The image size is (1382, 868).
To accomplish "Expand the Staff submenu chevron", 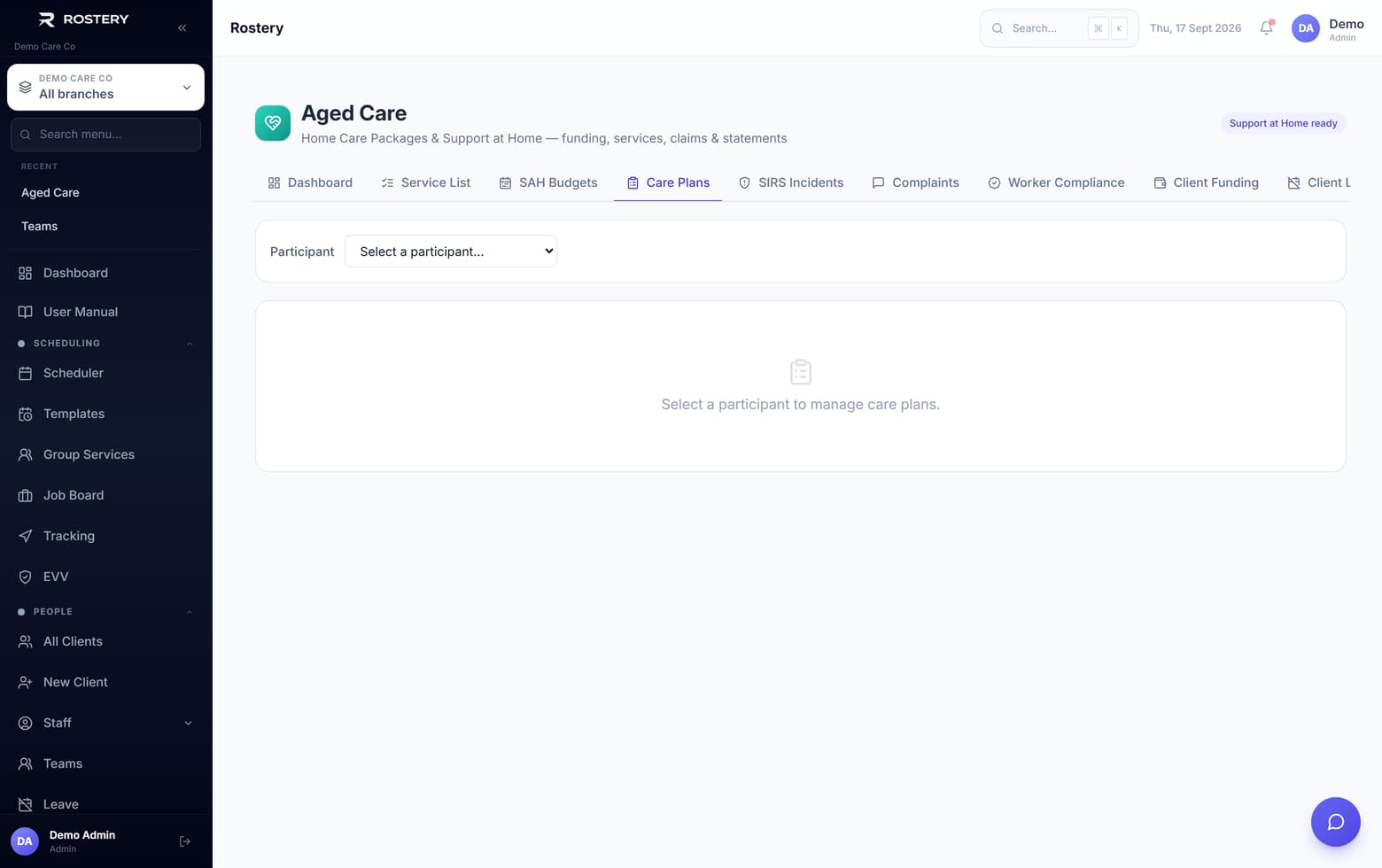I will pos(188,724).
